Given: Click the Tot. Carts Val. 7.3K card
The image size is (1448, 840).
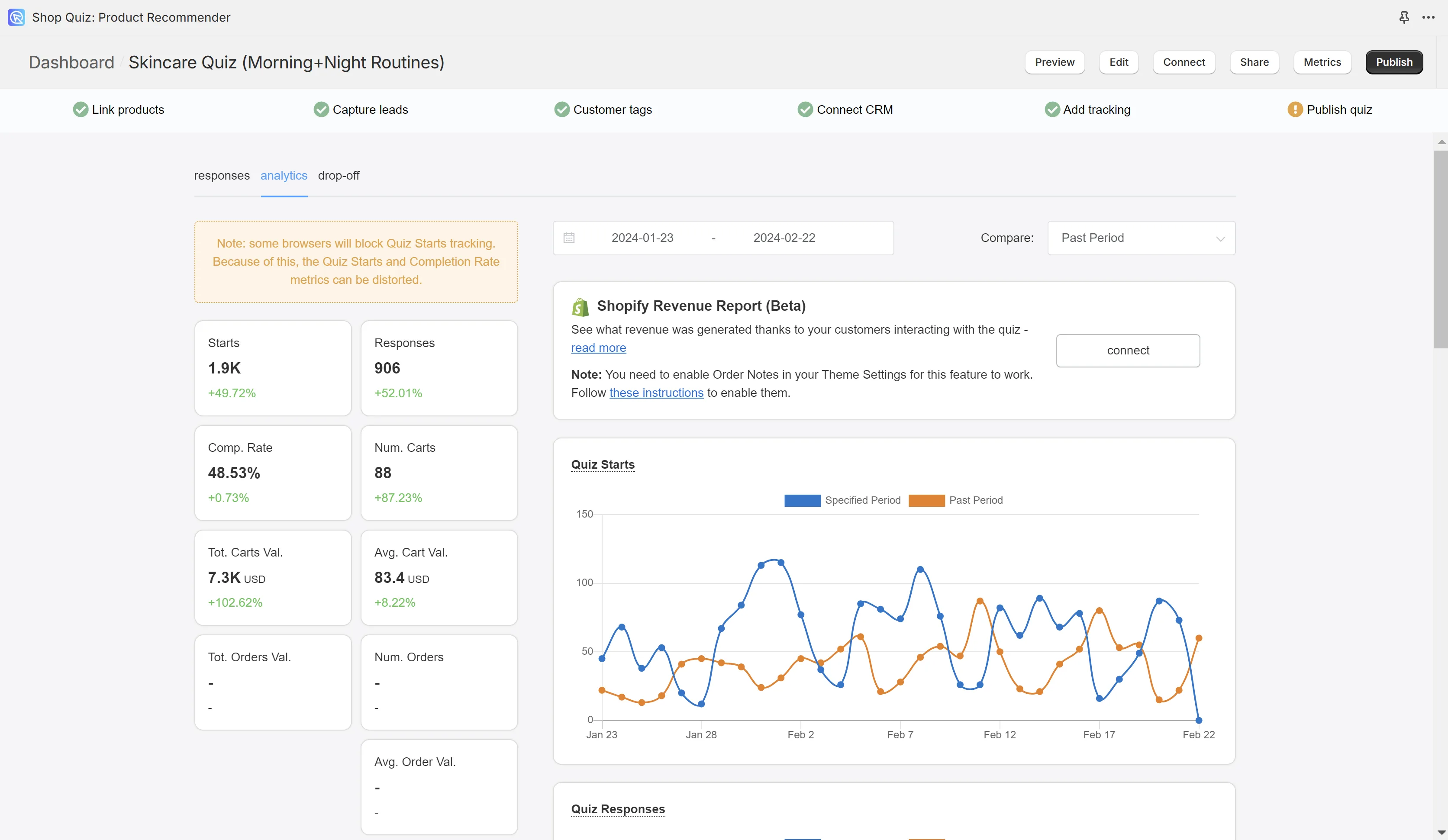Looking at the screenshot, I should (273, 577).
